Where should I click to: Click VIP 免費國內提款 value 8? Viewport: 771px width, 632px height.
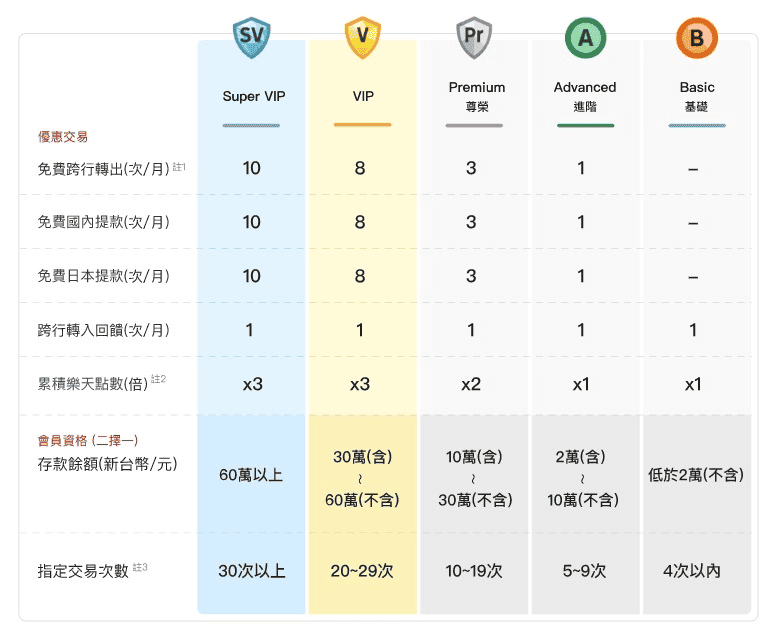pyautogui.click(x=360, y=222)
